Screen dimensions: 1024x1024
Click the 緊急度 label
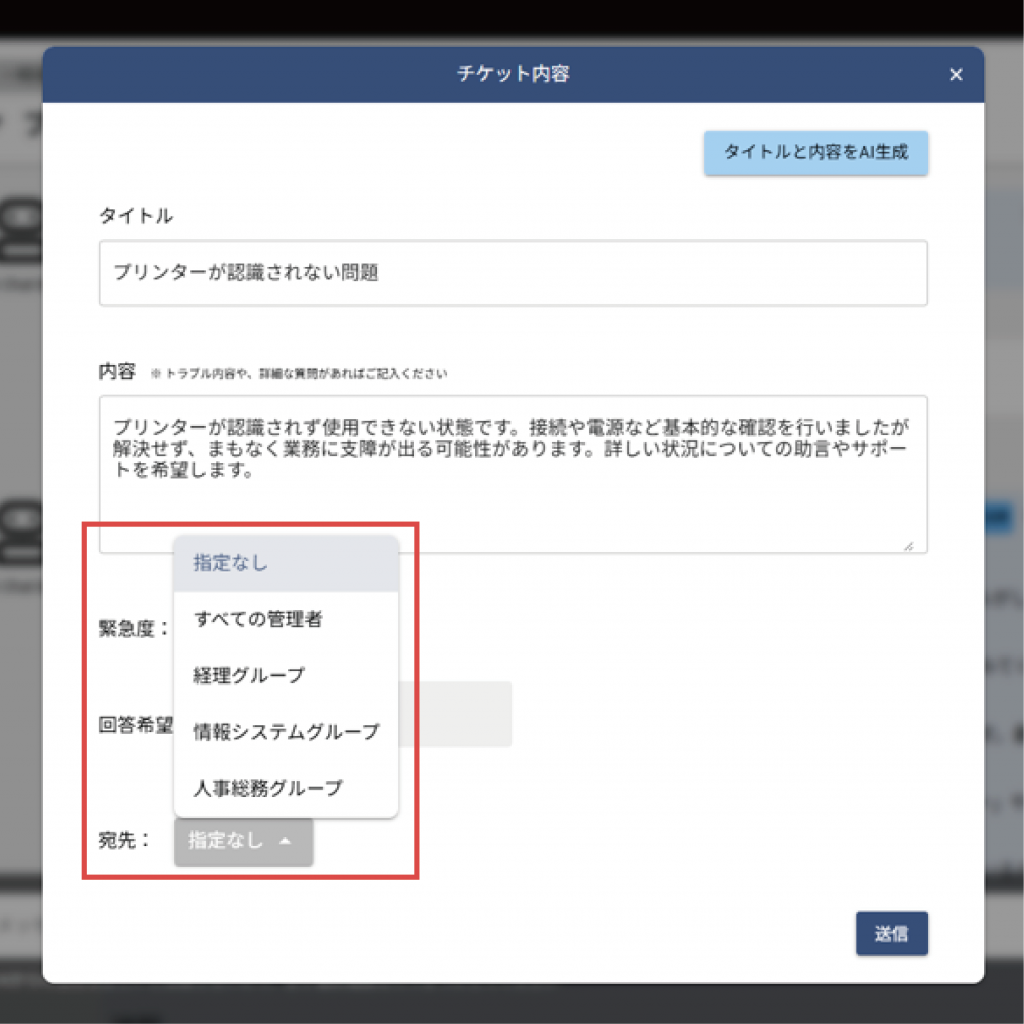[133, 631]
